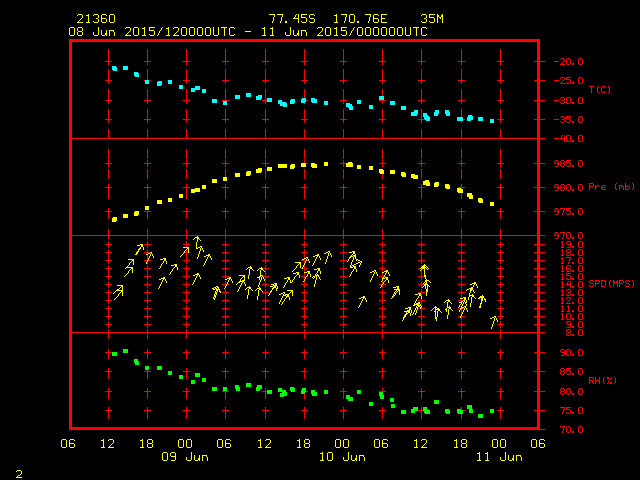Click the last green humidity data point
640x480 pixels.
click(x=492, y=411)
